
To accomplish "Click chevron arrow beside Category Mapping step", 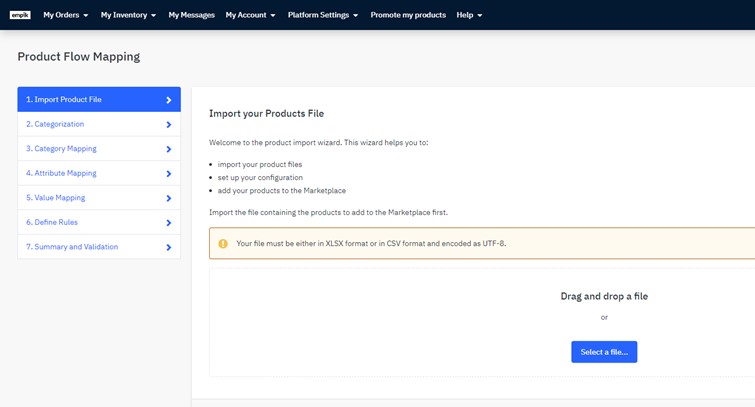I will [x=168, y=149].
